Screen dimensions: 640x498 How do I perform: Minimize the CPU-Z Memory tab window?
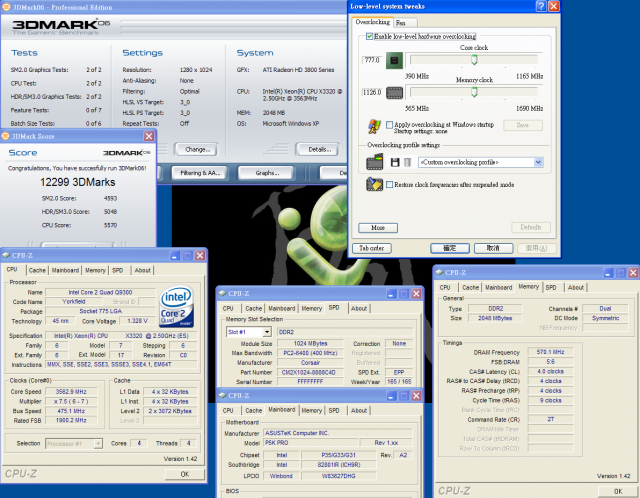[608, 273]
